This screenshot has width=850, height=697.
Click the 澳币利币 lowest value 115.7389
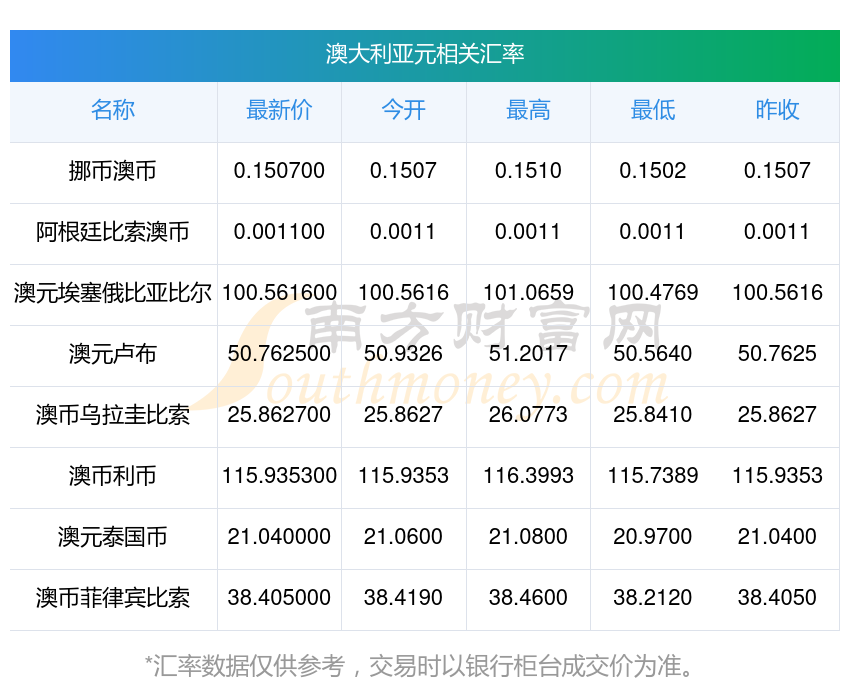point(652,476)
